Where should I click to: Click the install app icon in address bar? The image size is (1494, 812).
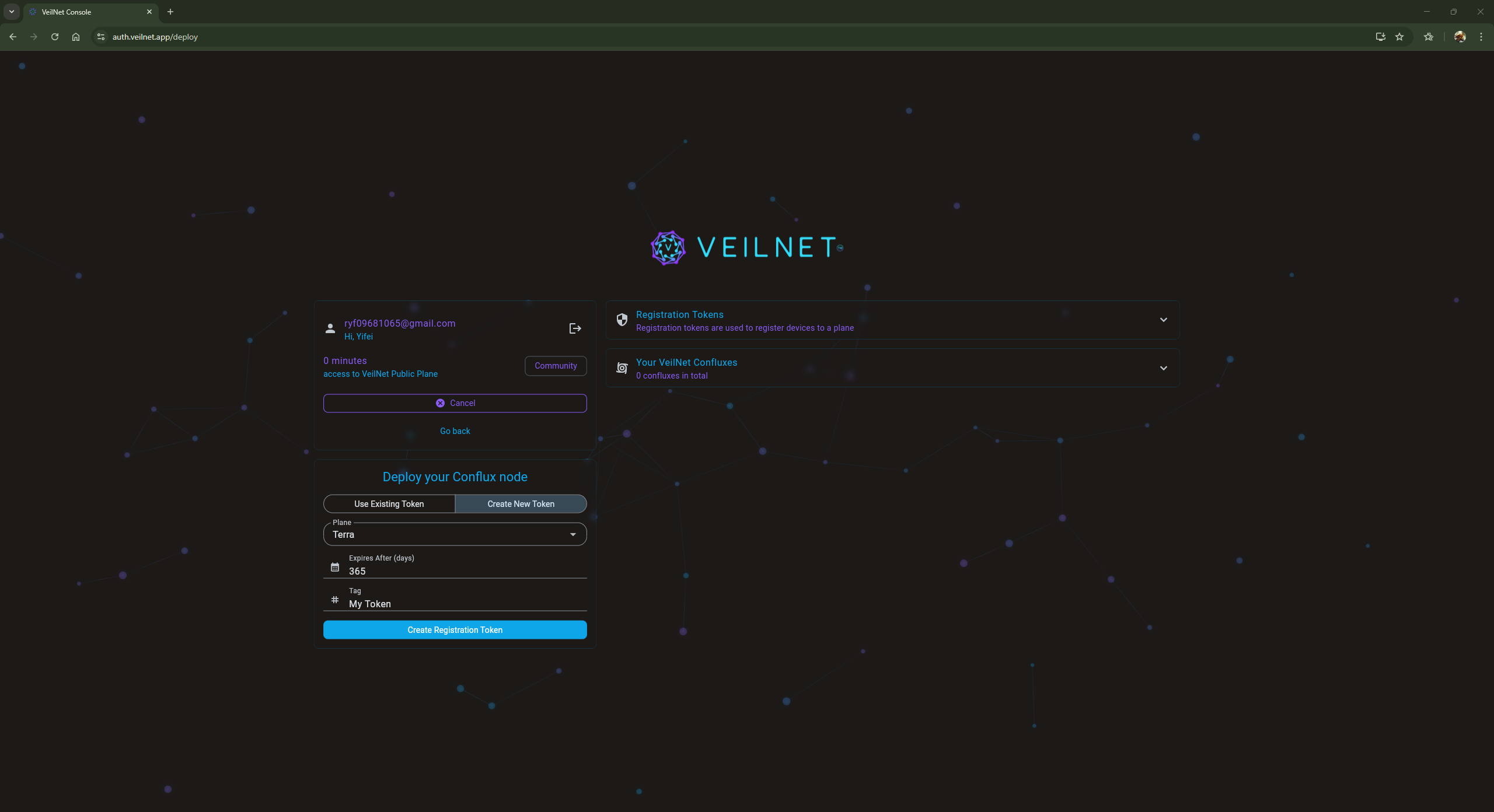1380,36
